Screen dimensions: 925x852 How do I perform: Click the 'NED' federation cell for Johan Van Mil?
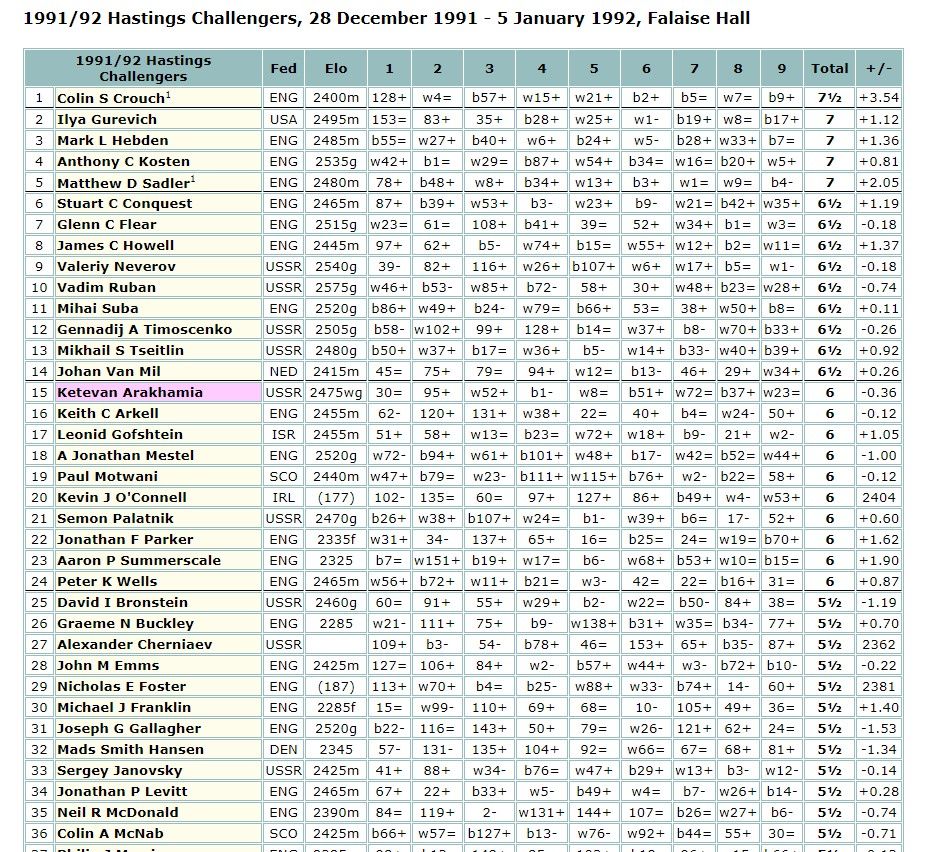coord(284,371)
